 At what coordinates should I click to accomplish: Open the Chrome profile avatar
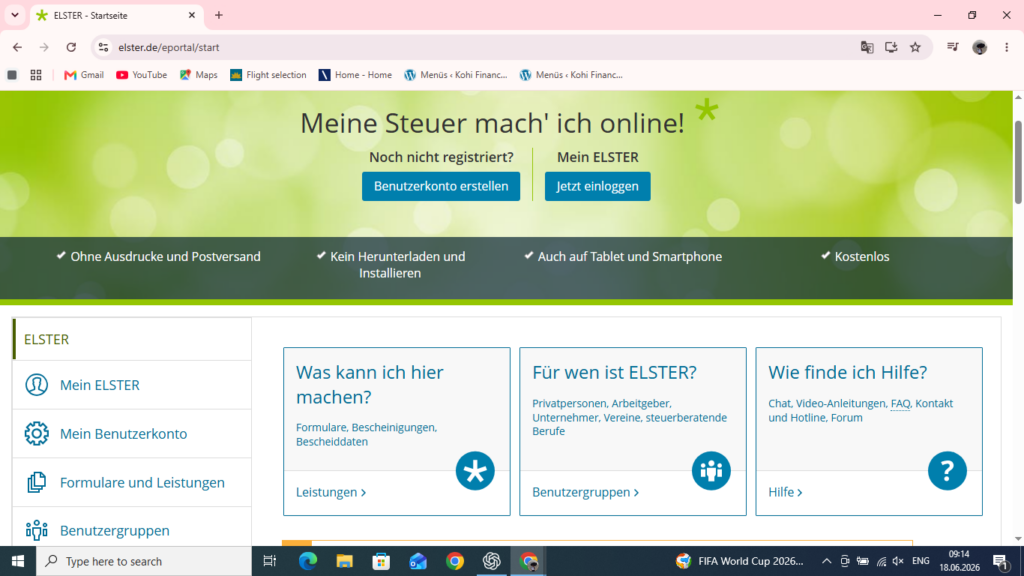pyautogui.click(x=980, y=47)
